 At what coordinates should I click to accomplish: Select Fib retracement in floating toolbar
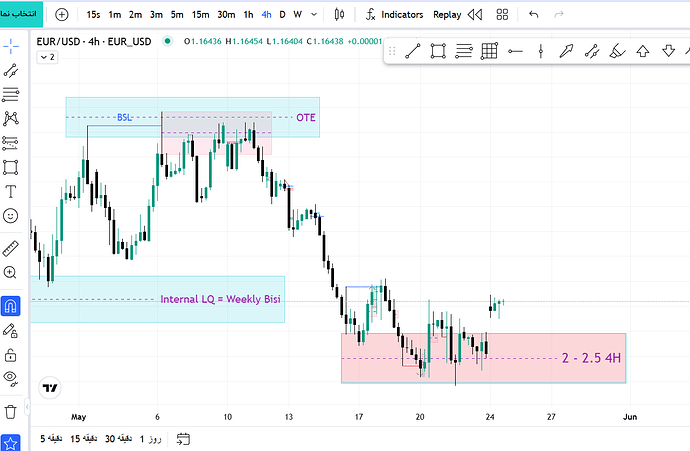pyautogui.click(x=463, y=51)
